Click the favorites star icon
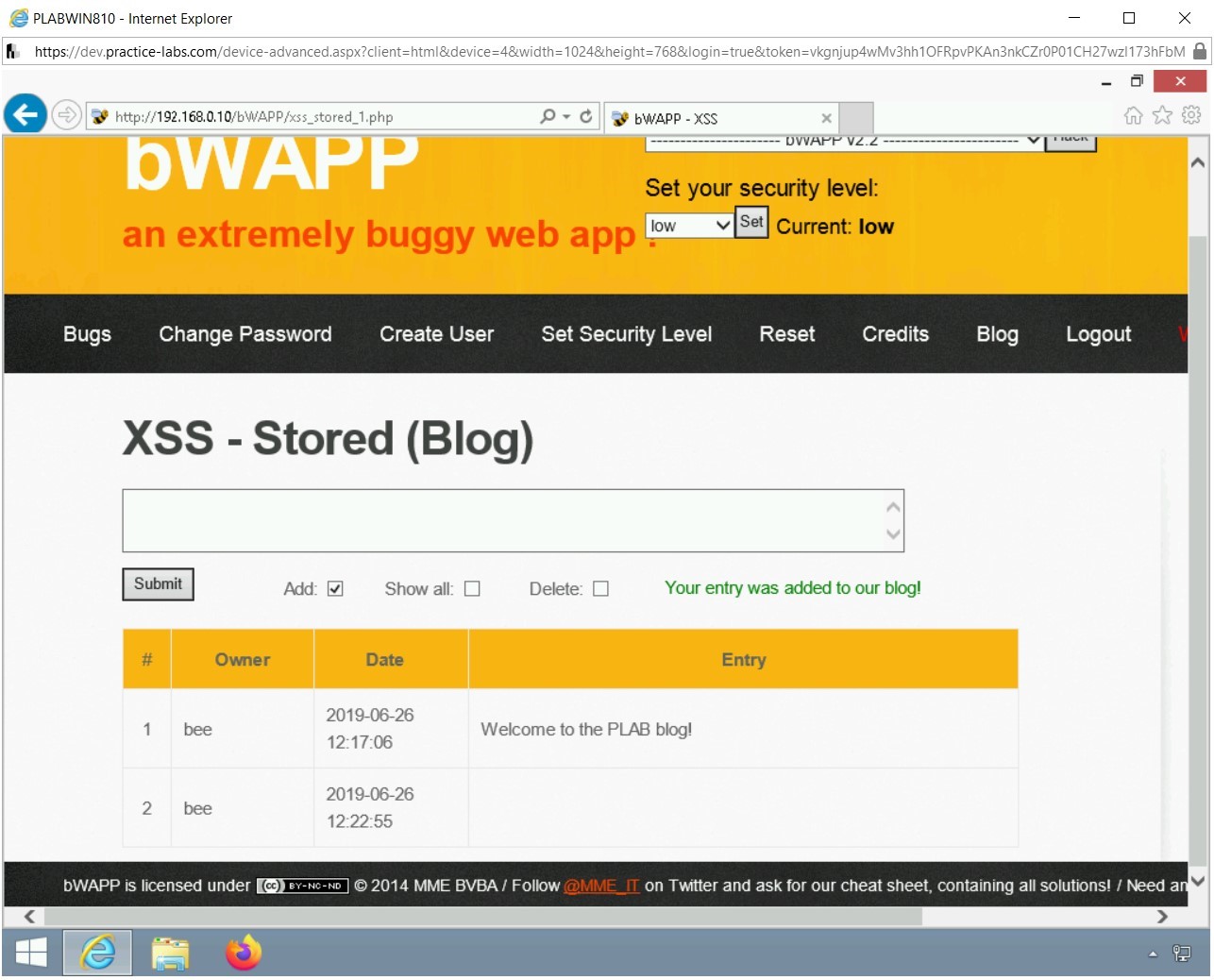This screenshot has width=1214, height=980. pos(1160,114)
